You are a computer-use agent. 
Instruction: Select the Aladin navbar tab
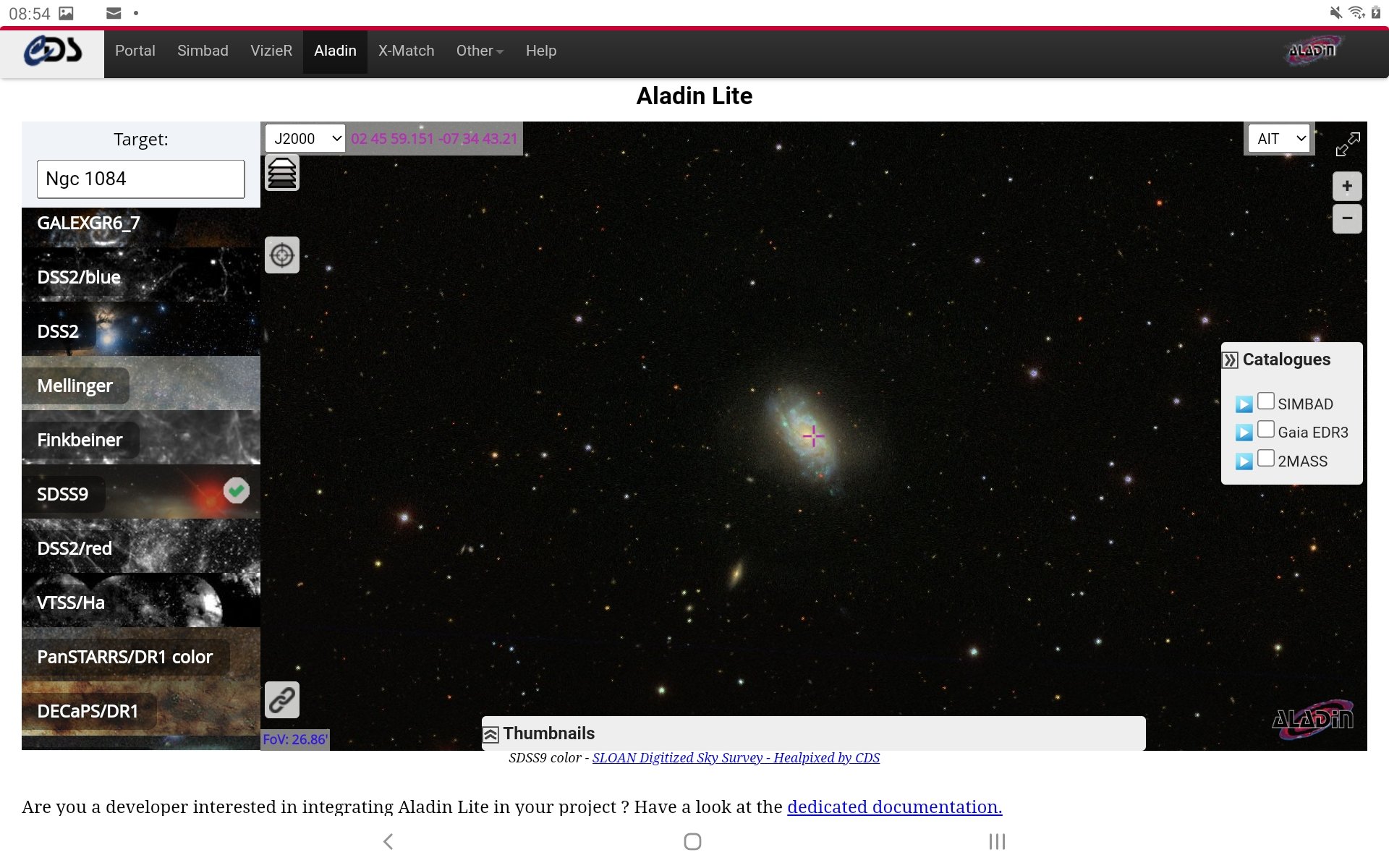pyautogui.click(x=335, y=51)
